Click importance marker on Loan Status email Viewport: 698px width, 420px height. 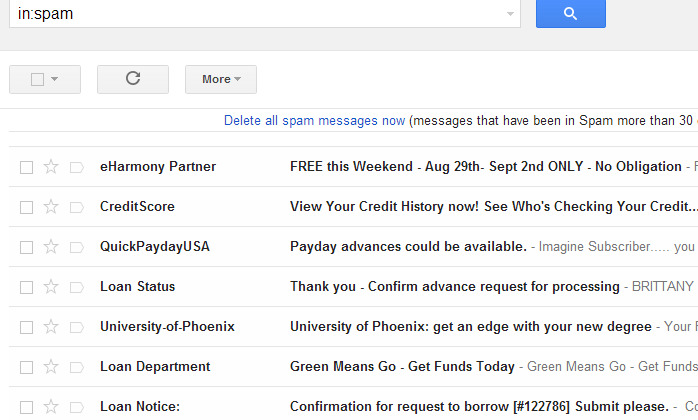click(77, 287)
